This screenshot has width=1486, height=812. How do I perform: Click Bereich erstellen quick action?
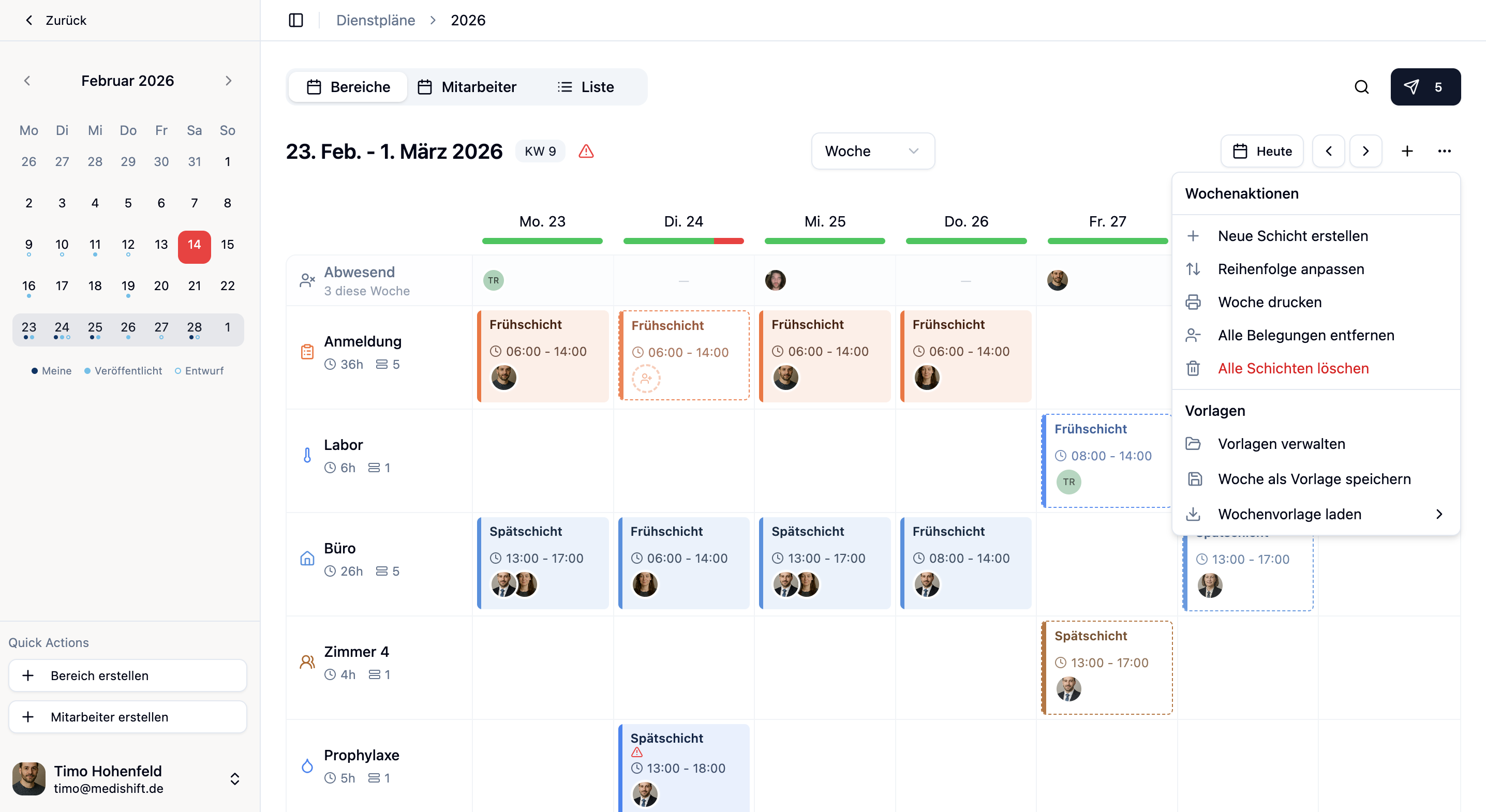point(127,675)
